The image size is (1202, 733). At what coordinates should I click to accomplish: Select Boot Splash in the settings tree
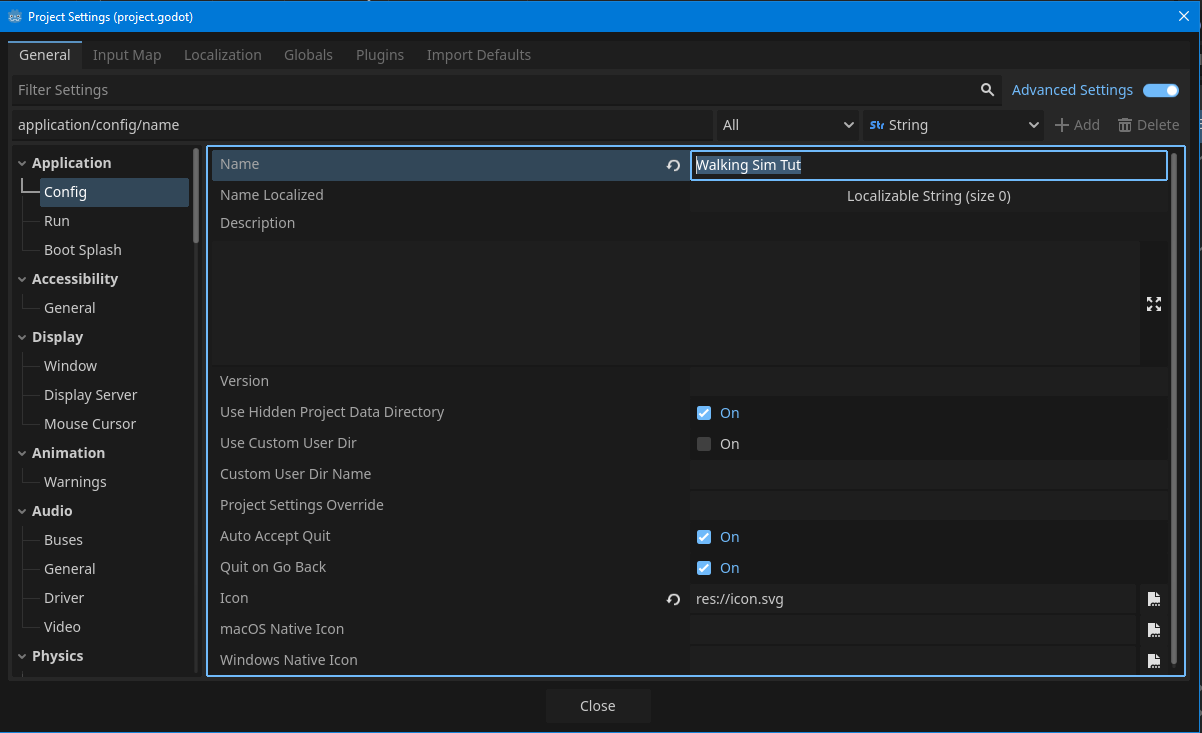coord(83,250)
